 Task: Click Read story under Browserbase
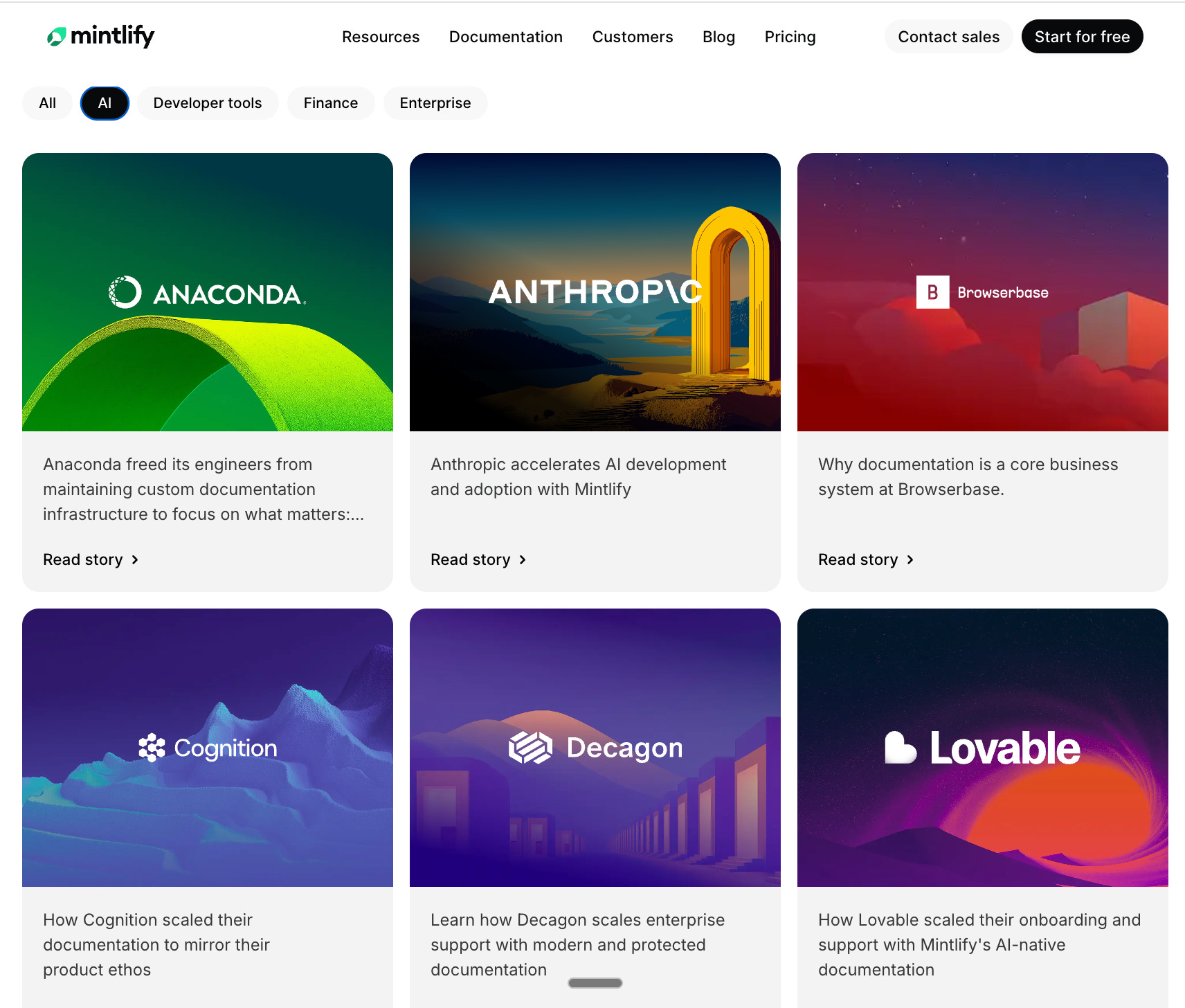coord(866,559)
